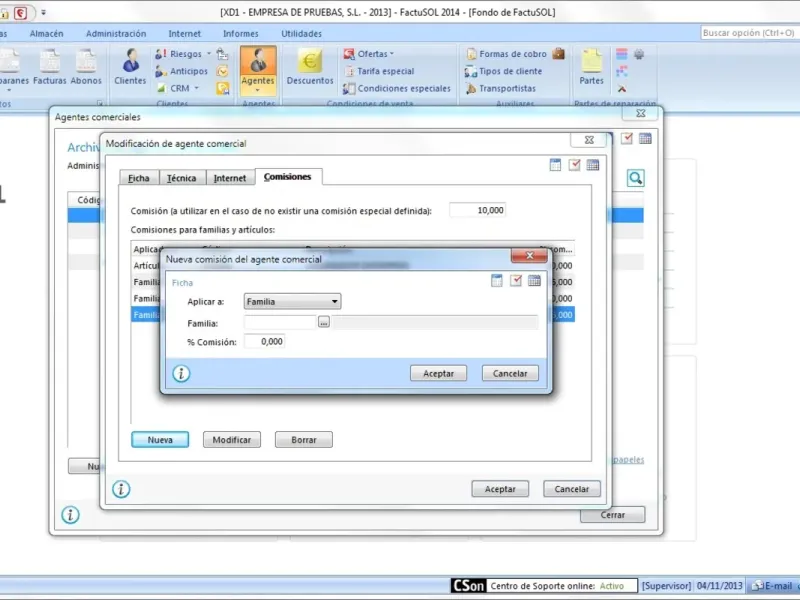Click the info icon in Agentes comerciales window

coord(70,515)
